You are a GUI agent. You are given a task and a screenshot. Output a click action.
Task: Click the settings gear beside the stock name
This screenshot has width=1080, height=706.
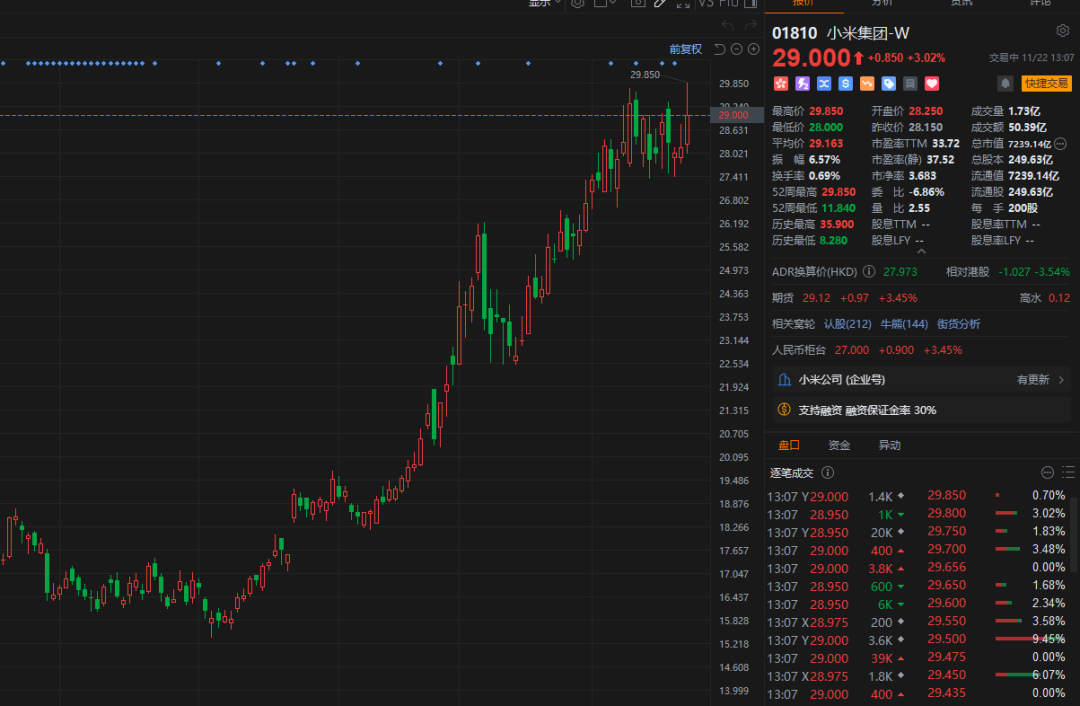pyautogui.click(x=1061, y=32)
